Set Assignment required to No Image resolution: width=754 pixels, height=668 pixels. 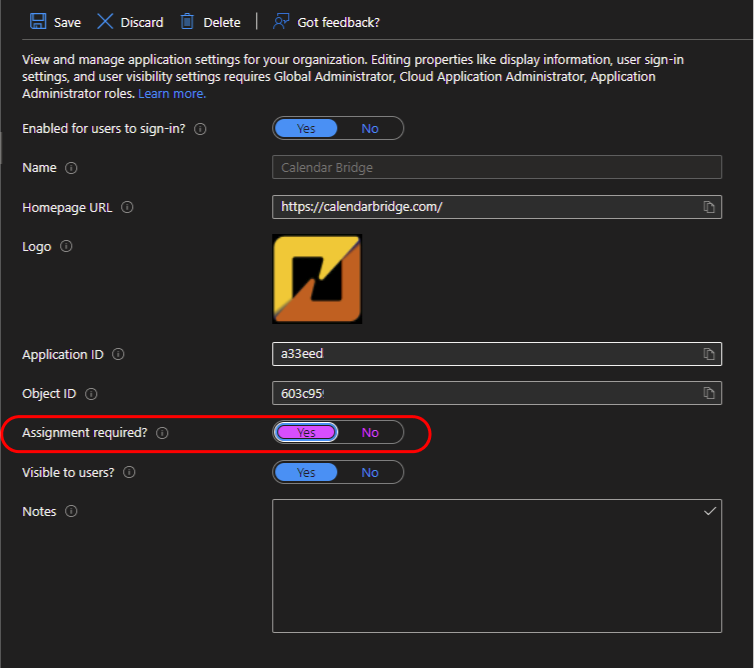coord(370,432)
